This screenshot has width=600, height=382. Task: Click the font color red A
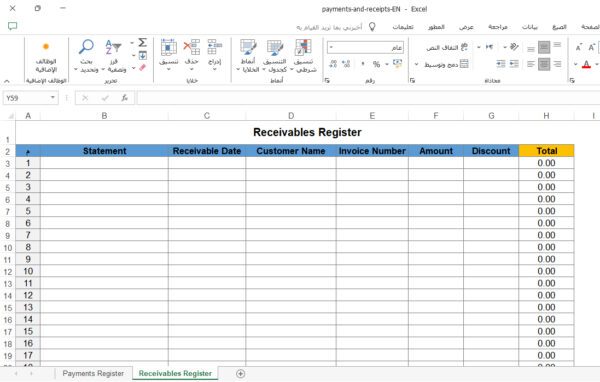coord(586,64)
